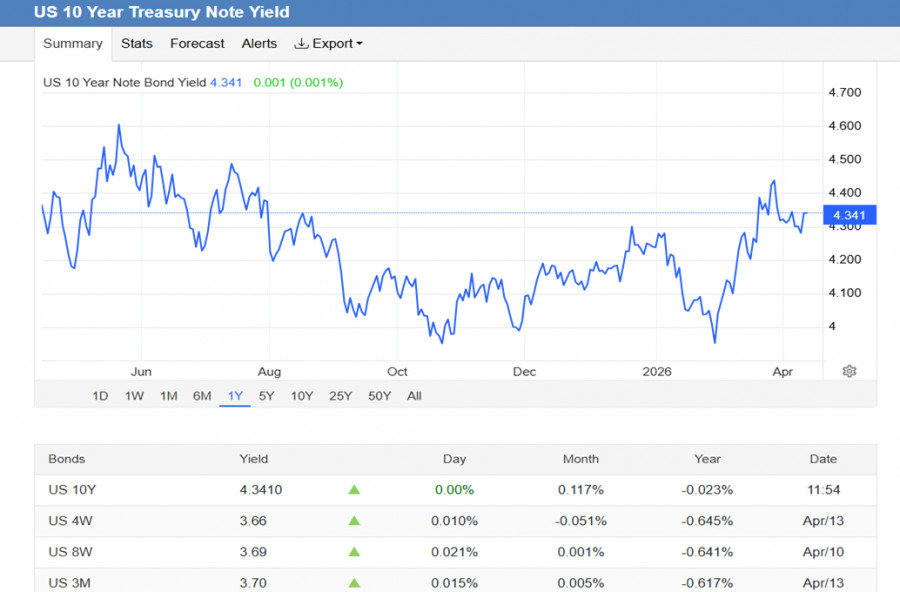Click the Bonds column header
Screen dimensions: 900x592
coord(67,459)
